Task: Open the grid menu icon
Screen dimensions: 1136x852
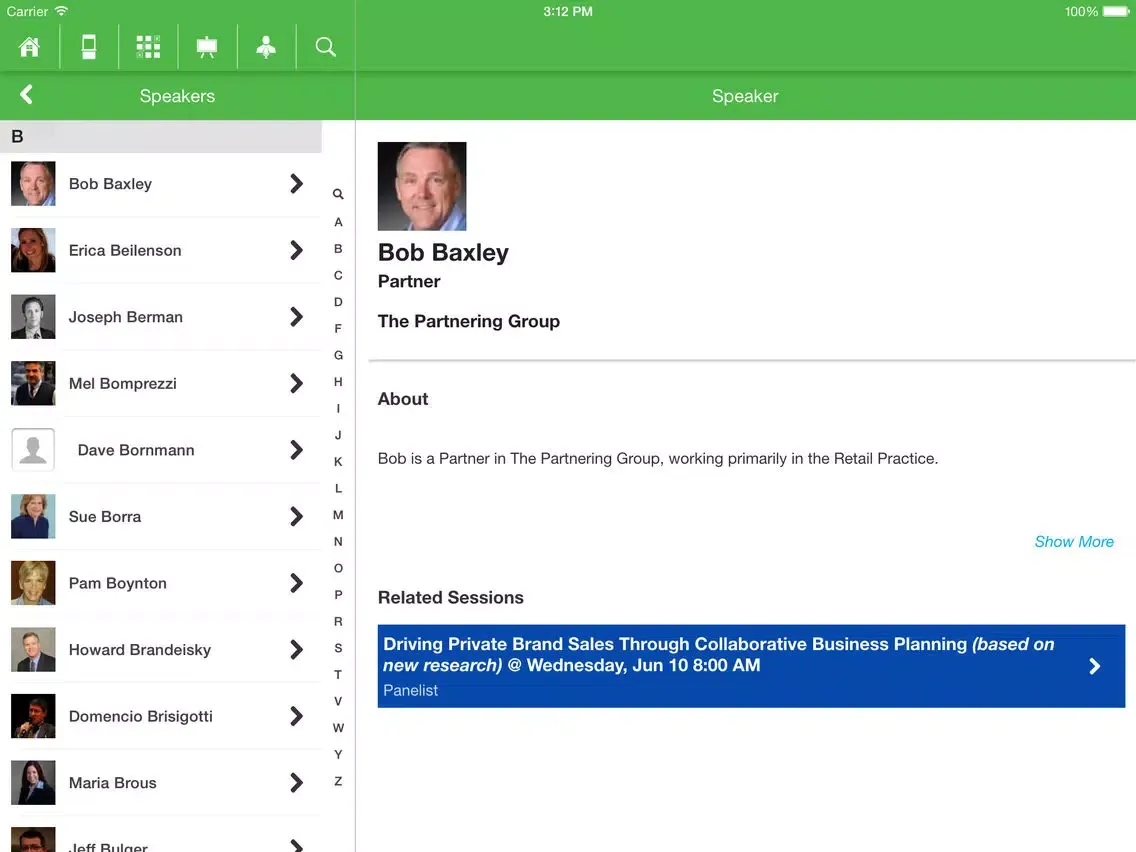Action: 148,47
